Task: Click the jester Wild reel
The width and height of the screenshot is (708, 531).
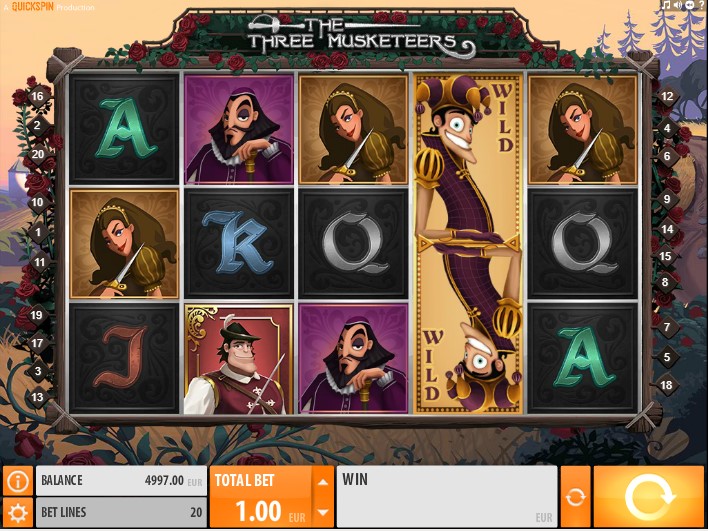Action: click(x=469, y=244)
